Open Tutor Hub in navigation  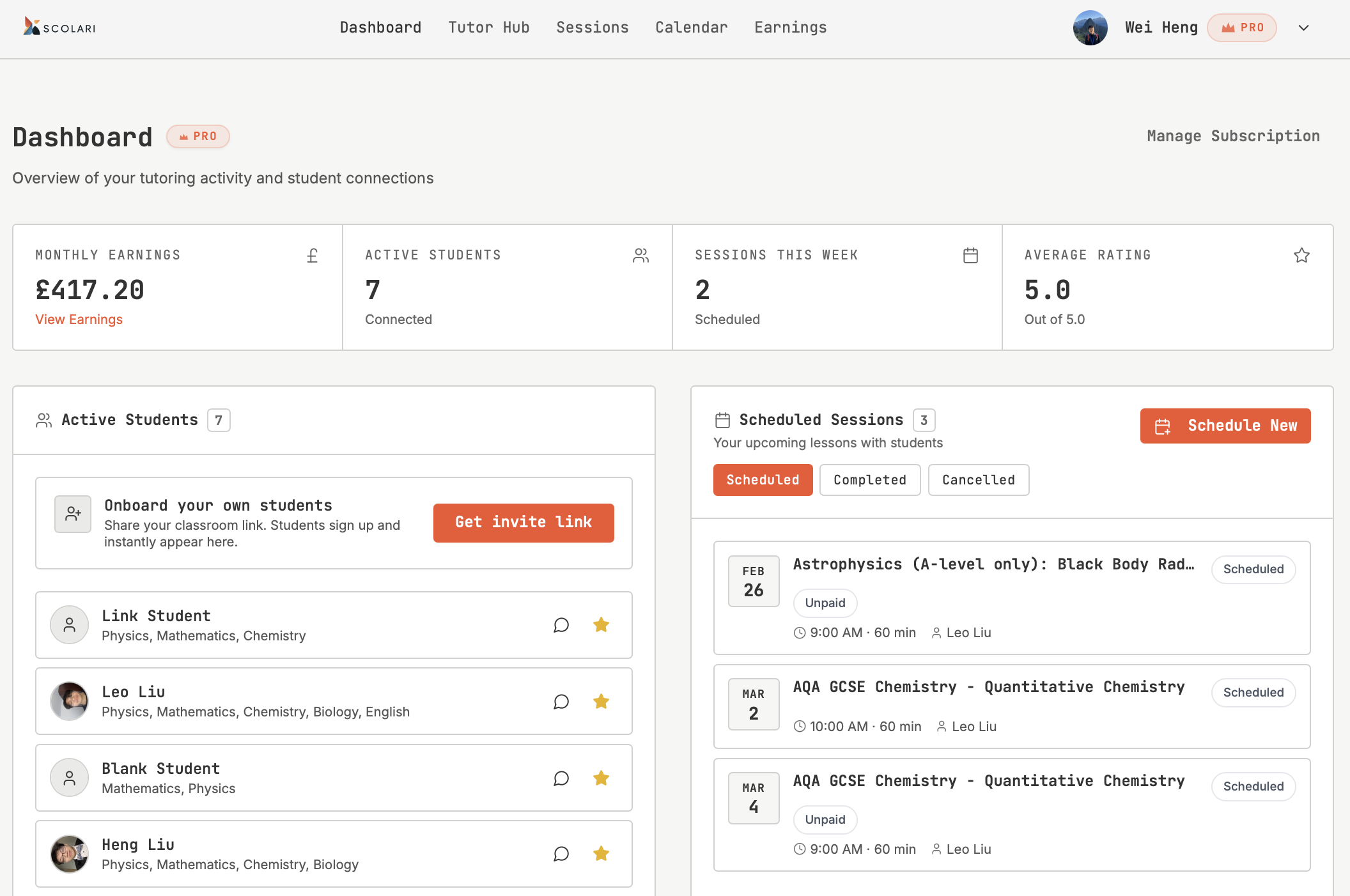[488, 27]
